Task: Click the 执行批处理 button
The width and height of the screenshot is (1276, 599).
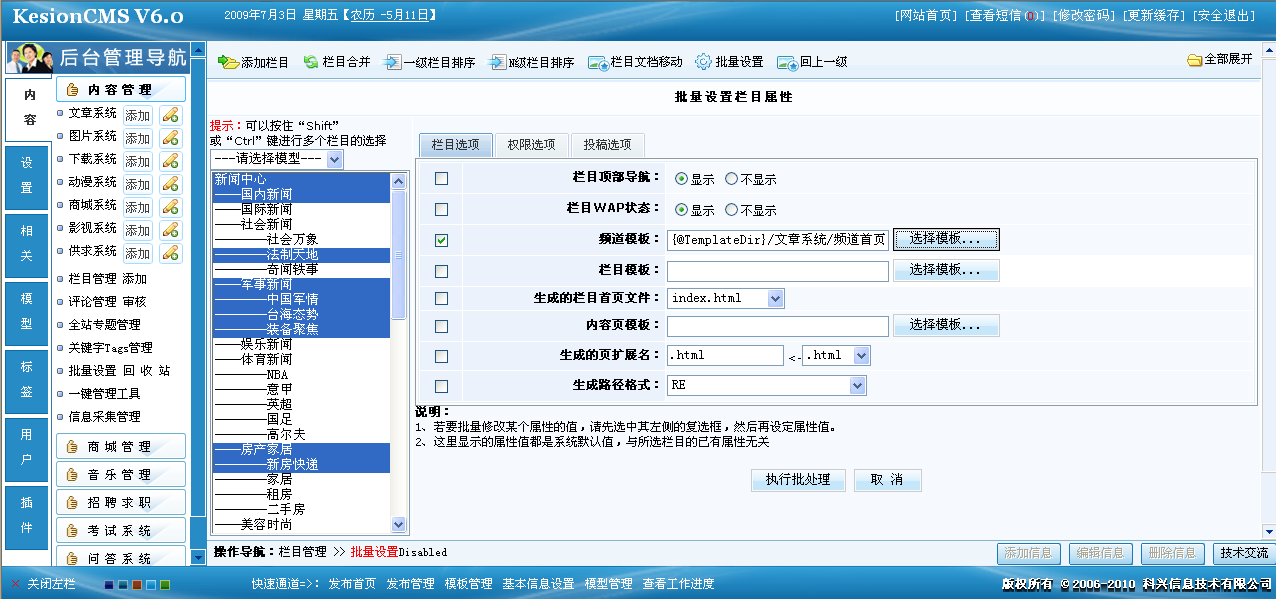Action: (798, 480)
